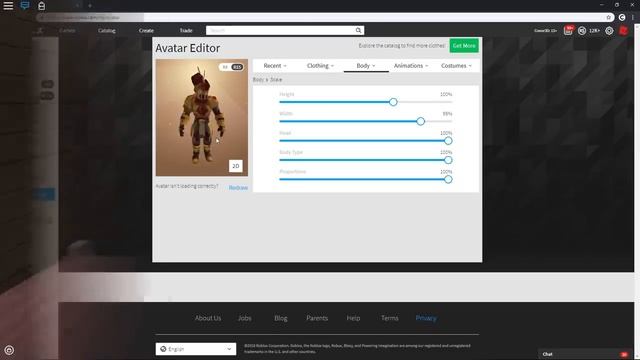Click the search magnifier icon
Viewport: 640px width, 360px height.
point(358,30)
